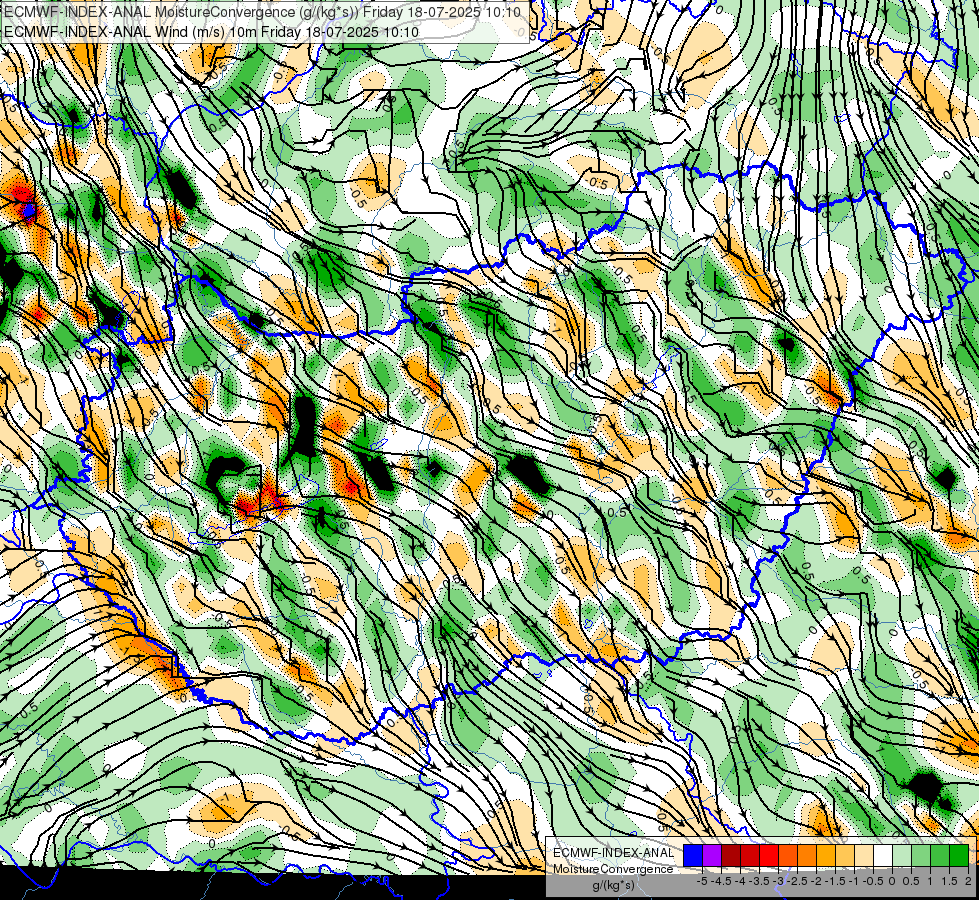Click the palest green swatch between 0 and 0.5
The width and height of the screenshot is (979, 900).
902,855
